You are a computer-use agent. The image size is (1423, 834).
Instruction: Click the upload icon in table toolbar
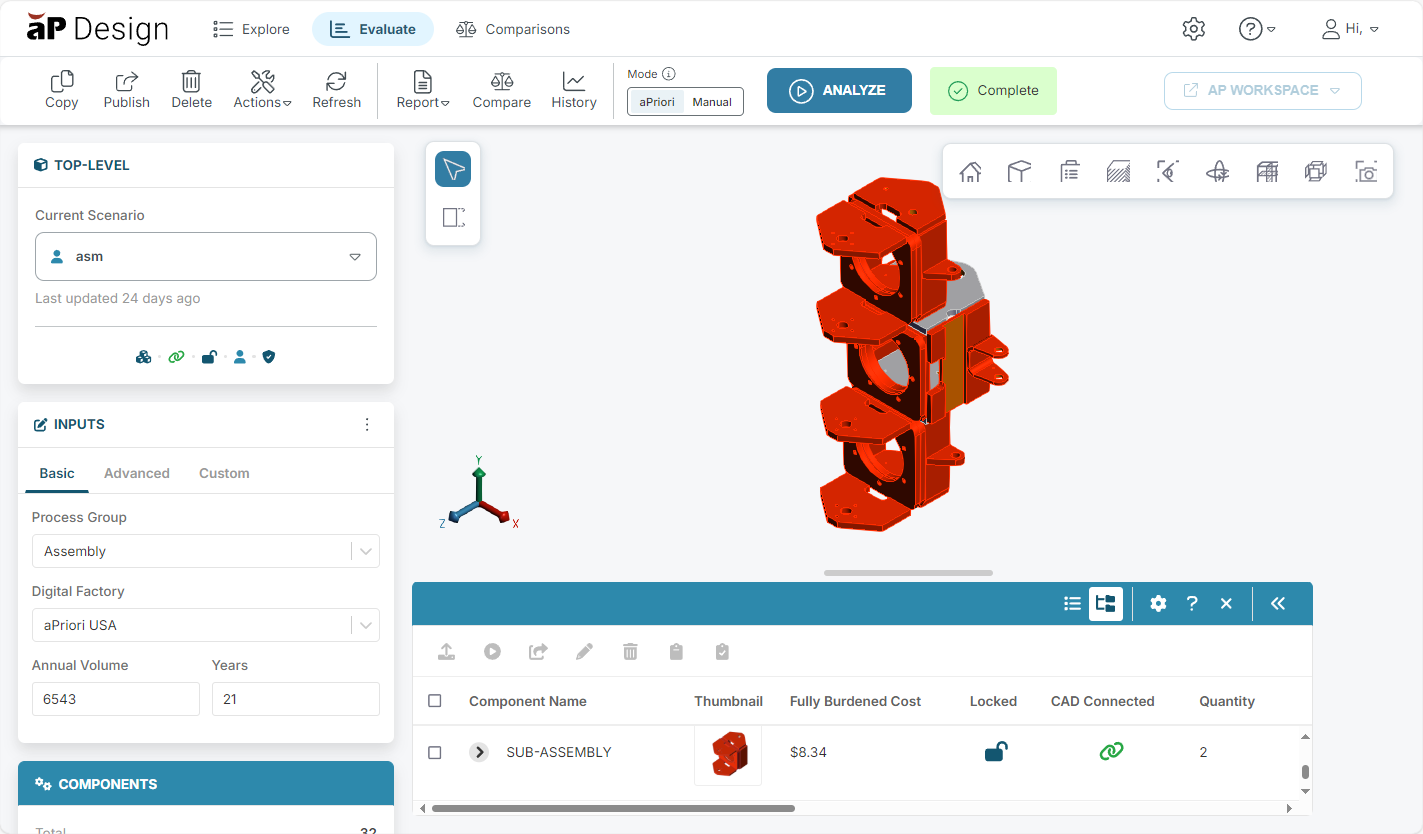446,652
